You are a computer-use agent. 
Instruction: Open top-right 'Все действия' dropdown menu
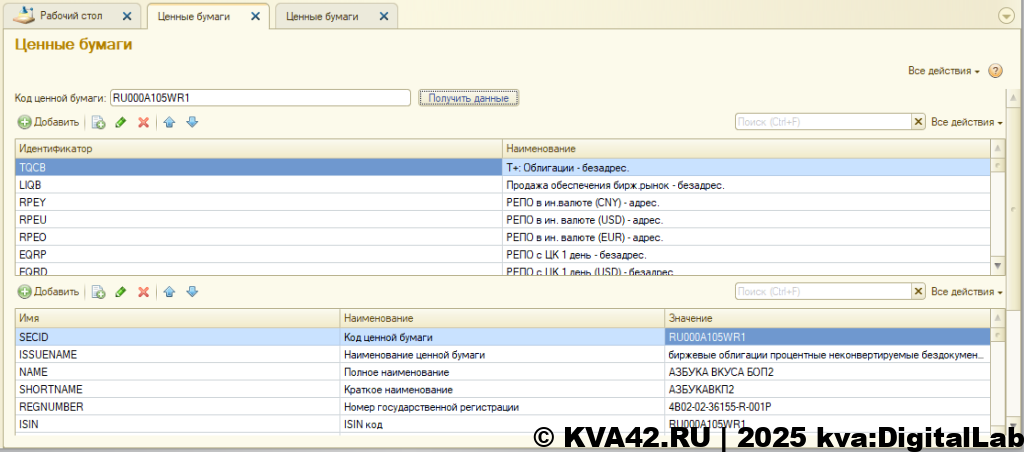[x=943, y=71]
